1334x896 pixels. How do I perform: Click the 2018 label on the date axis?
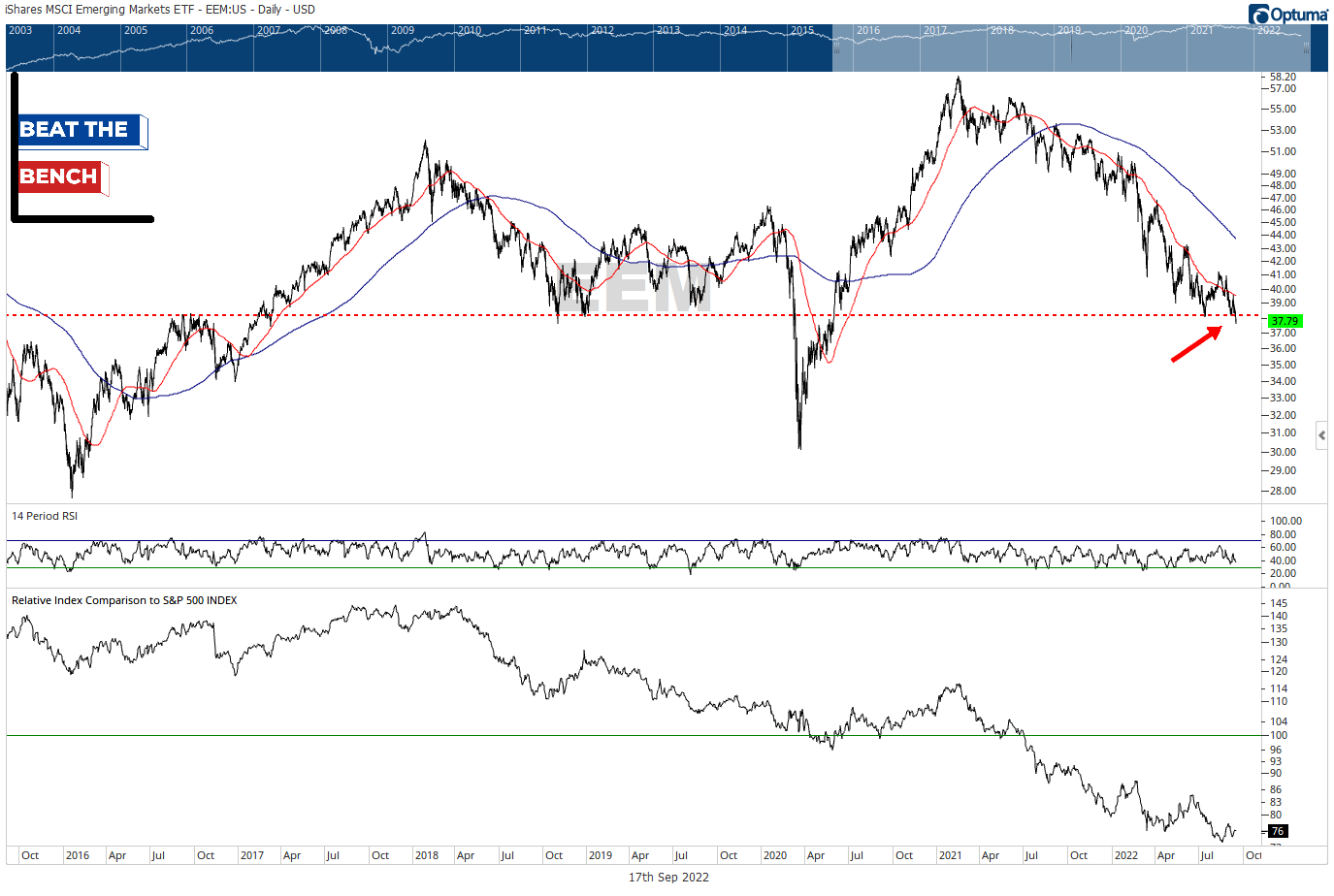coord(427,855)
